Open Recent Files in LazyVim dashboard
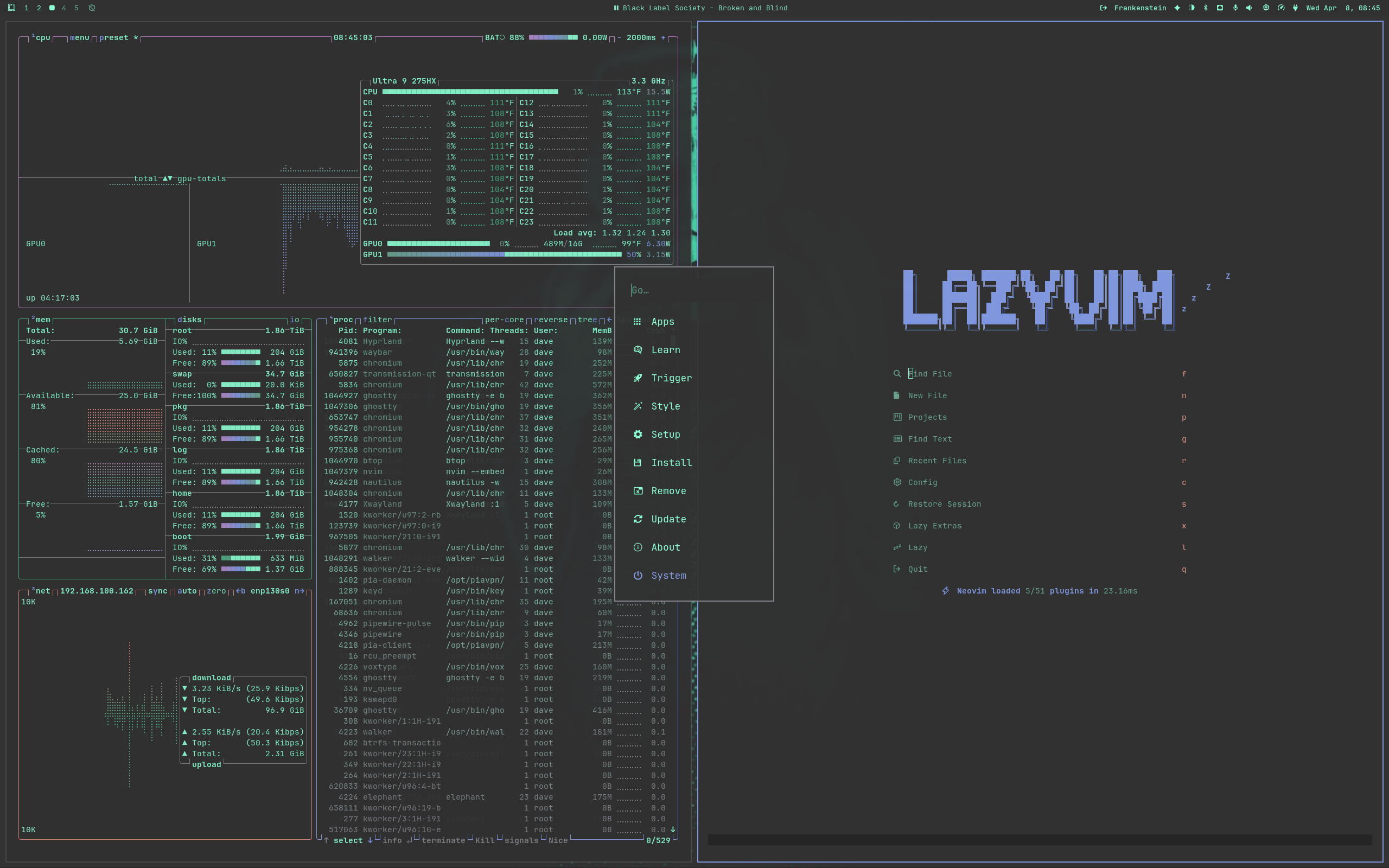Viewport: 1389px width, 868px height. click(1040, 461)
